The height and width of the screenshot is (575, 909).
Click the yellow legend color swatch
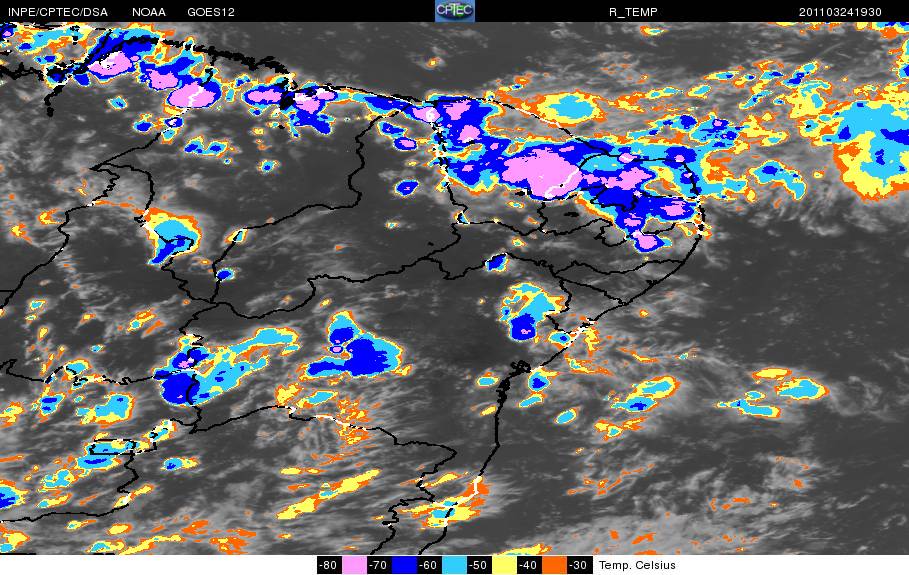click(x=504, y=565)
